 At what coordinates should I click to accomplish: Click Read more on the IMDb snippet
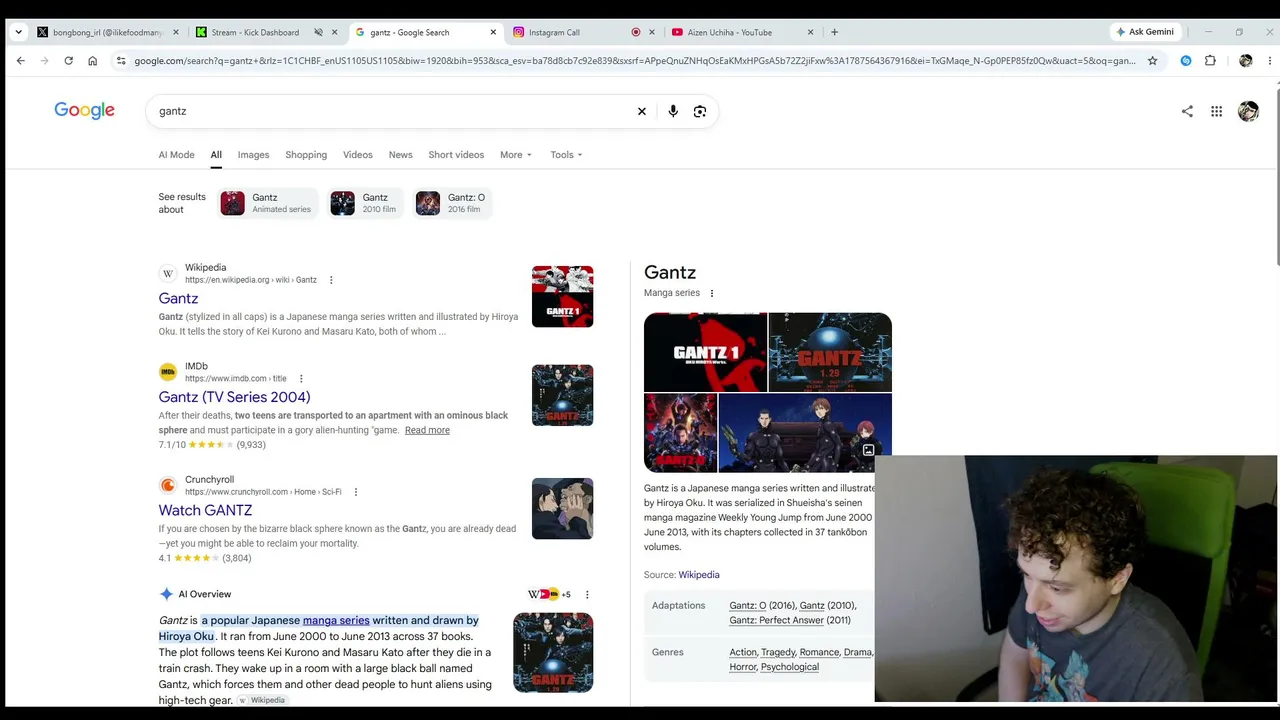[x=427, y=430]
